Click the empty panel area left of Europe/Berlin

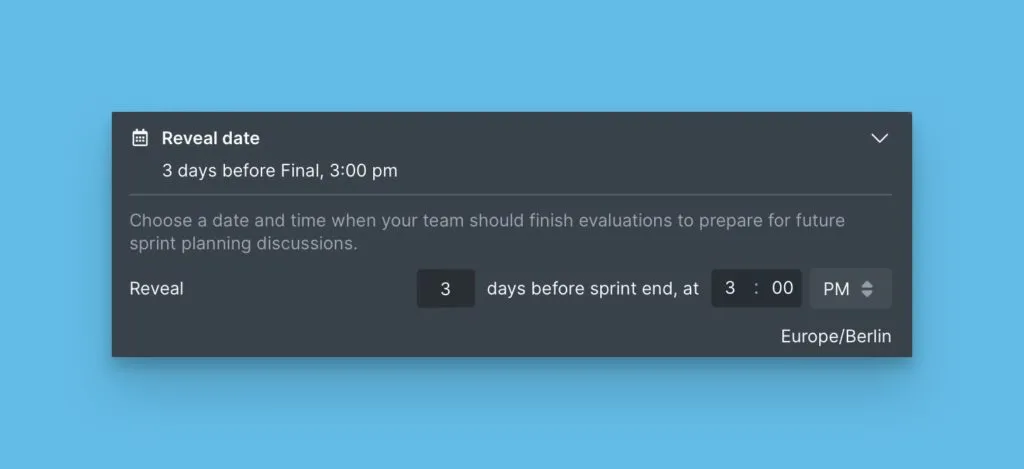click(450, 336)
